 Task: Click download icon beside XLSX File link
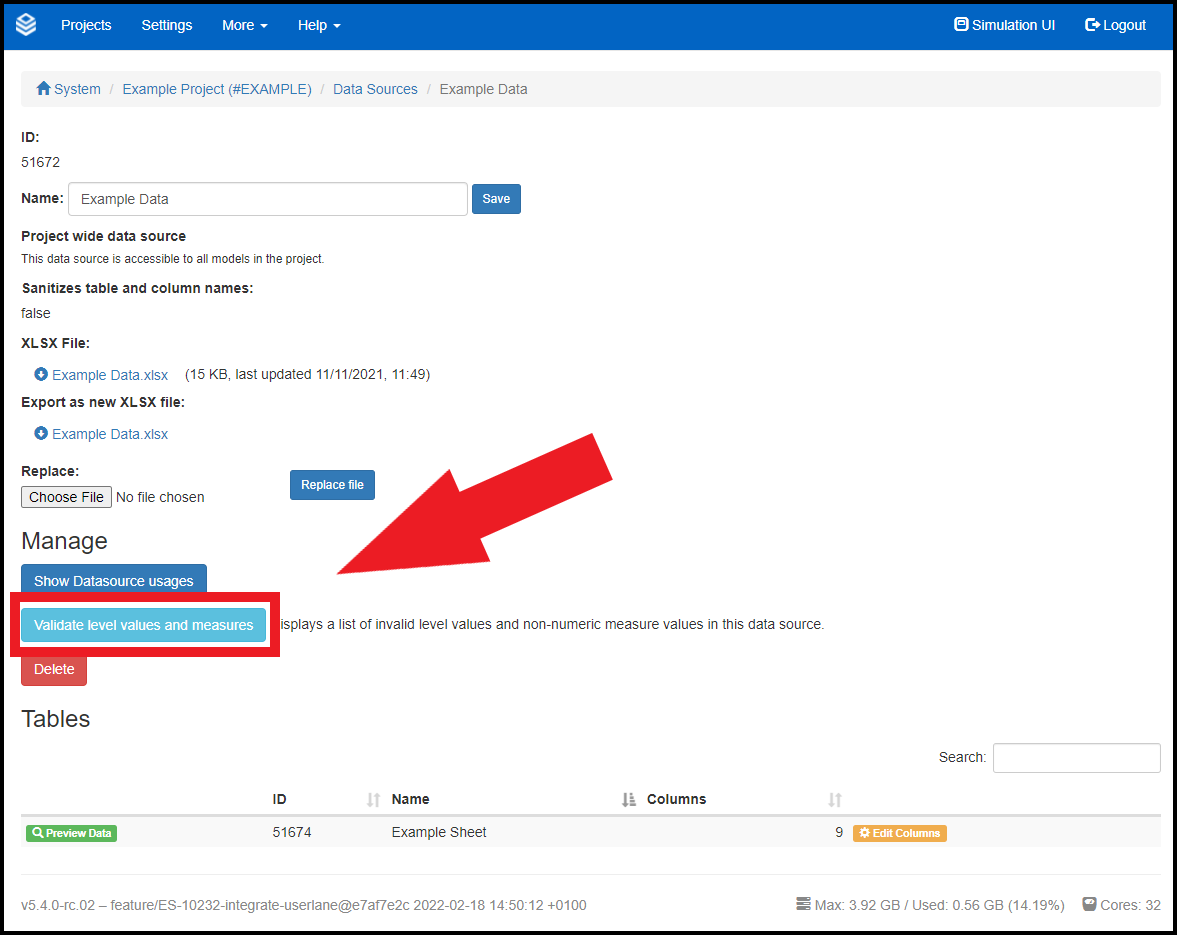(41, 375)
